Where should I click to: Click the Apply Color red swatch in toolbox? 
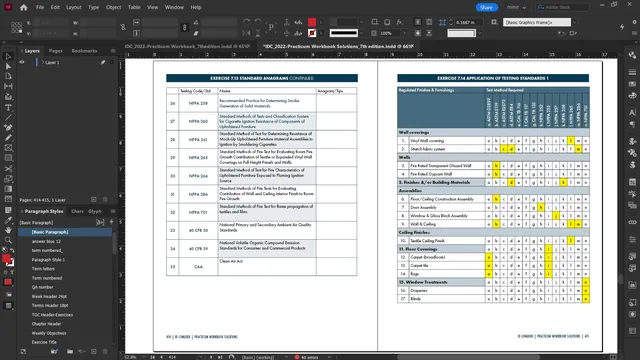tap(8, 282)
